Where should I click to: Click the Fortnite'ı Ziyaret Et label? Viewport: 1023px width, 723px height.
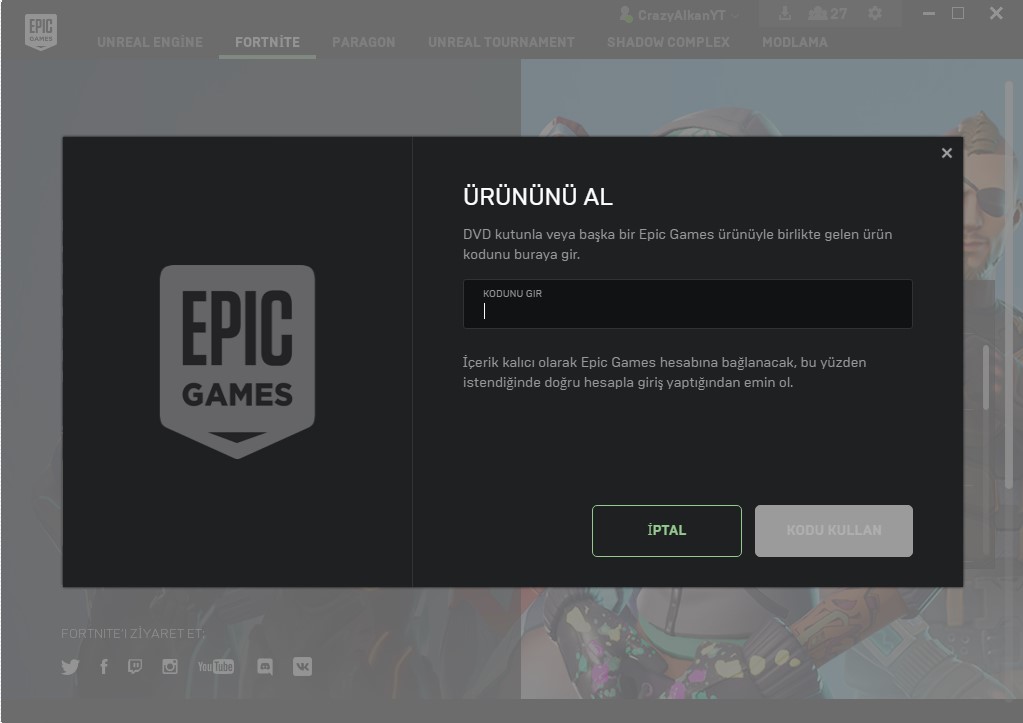pos(133,634)
